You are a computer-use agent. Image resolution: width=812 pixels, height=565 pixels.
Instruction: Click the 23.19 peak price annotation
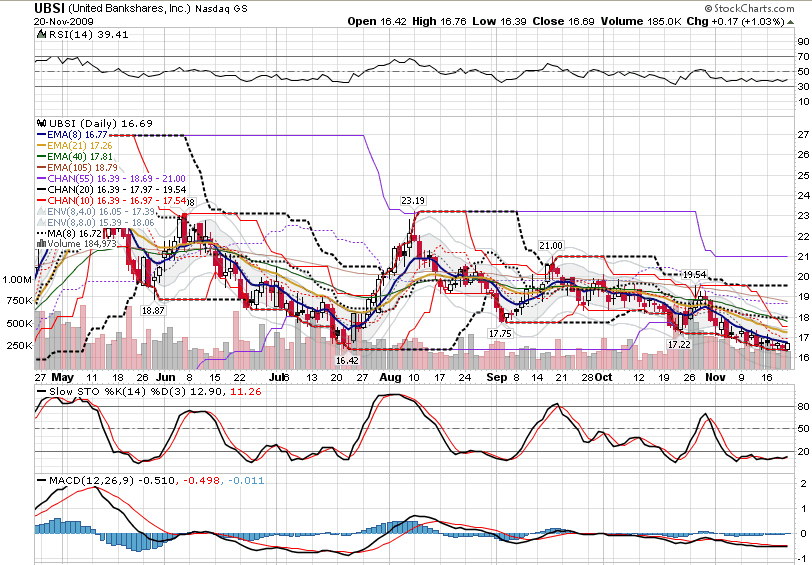413,200
